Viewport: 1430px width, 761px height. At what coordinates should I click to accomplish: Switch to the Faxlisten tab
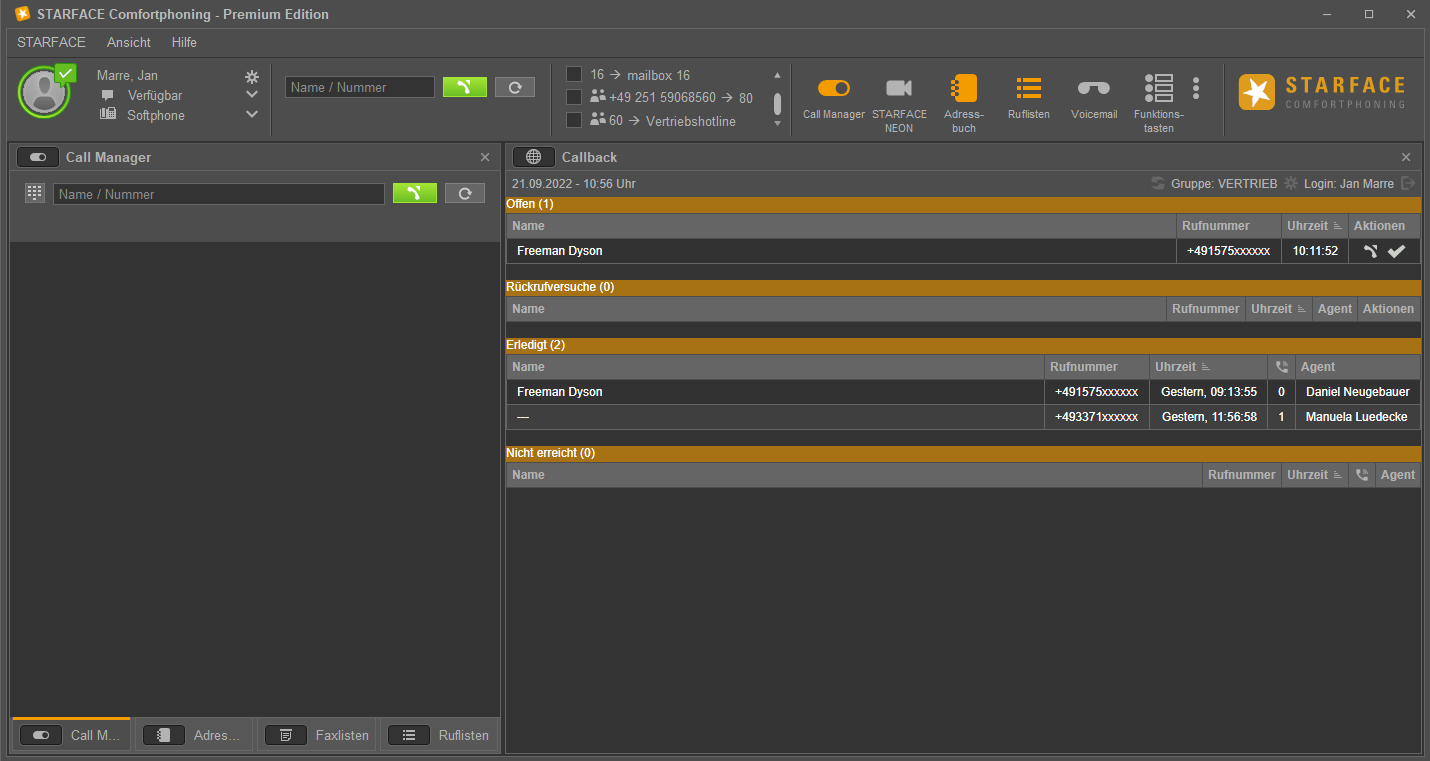click(x=317, y=735)
